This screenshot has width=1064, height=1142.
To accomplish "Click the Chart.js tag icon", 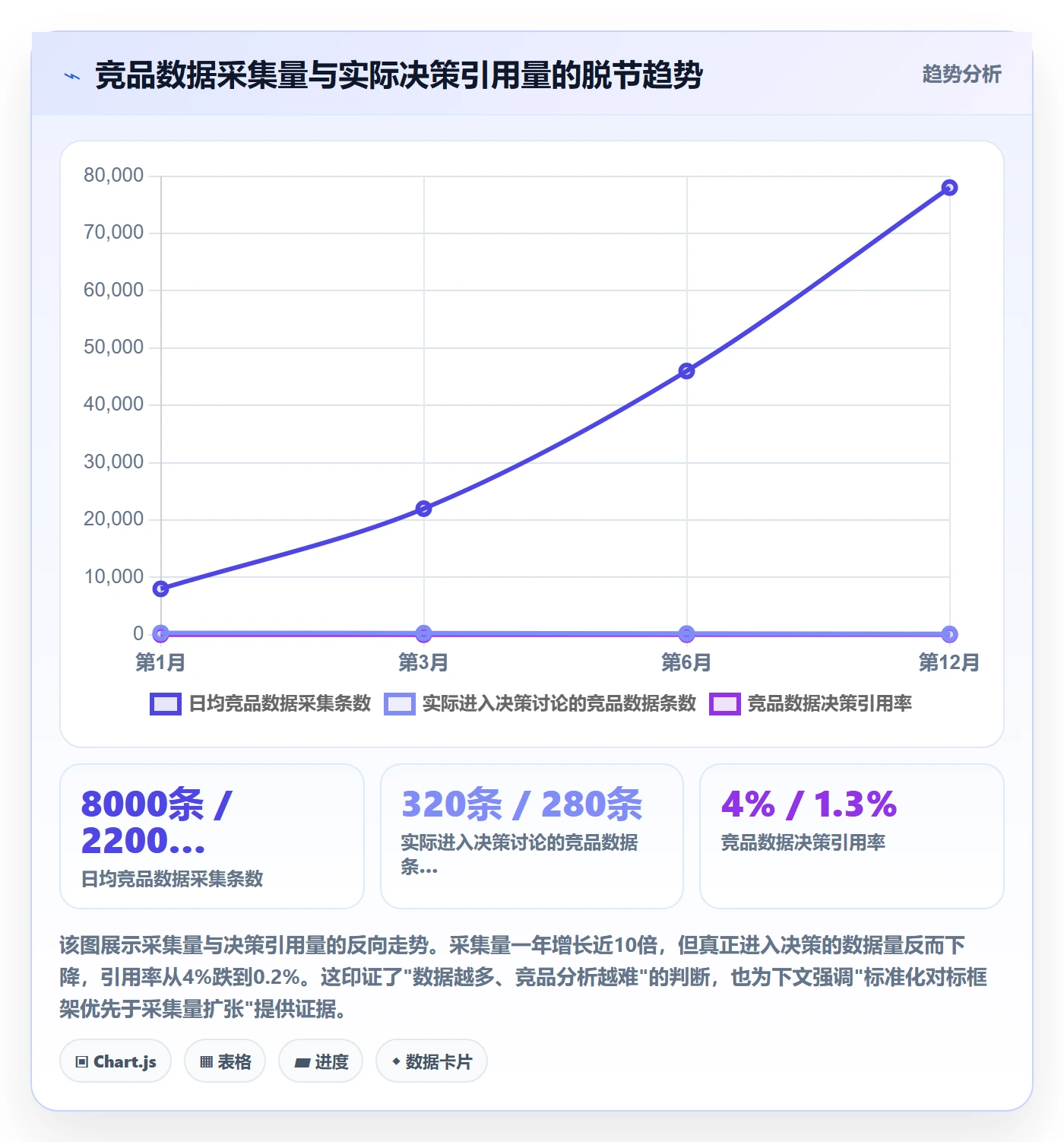I will coord(82,1062).
